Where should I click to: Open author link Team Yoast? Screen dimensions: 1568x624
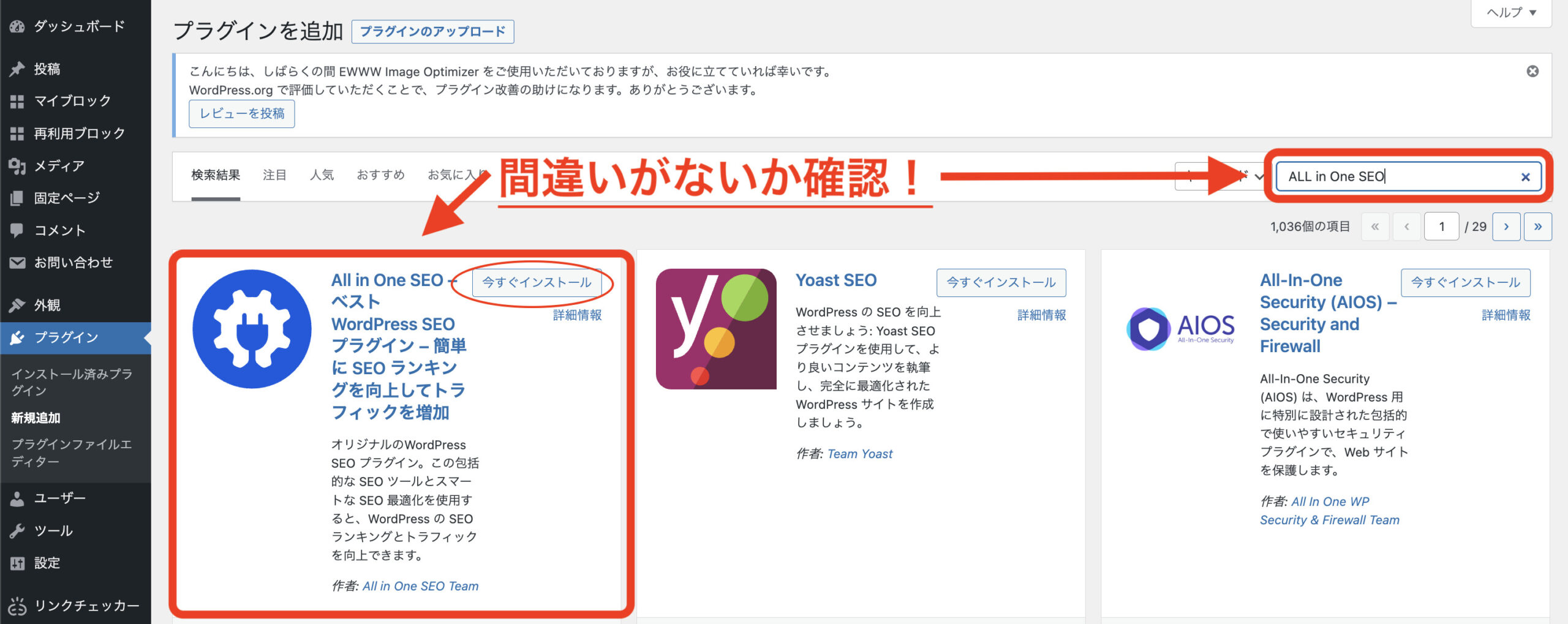point(859,454)
